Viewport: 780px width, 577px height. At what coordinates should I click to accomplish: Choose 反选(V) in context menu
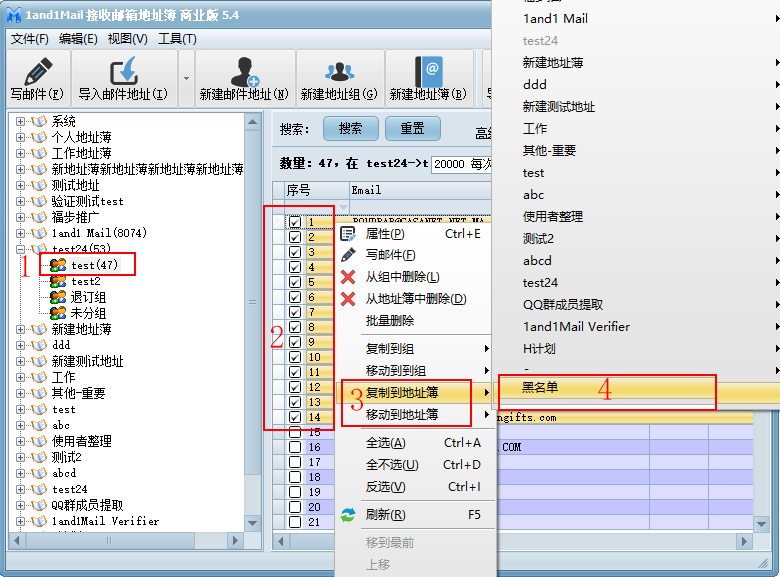point(386,486)
